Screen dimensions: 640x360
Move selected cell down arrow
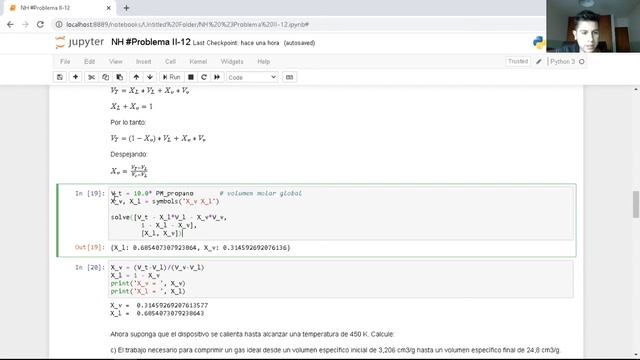(x=150, y=77)
